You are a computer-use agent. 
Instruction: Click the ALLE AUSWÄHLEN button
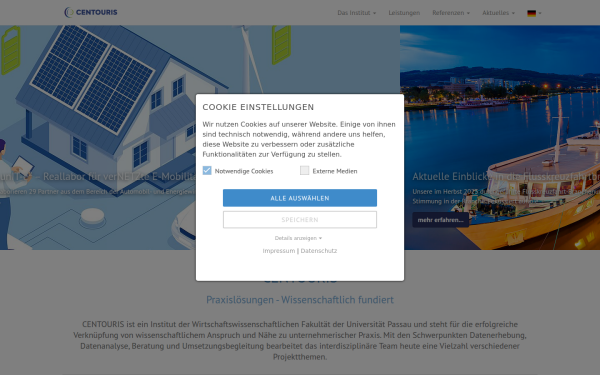(x=300, y=198)
